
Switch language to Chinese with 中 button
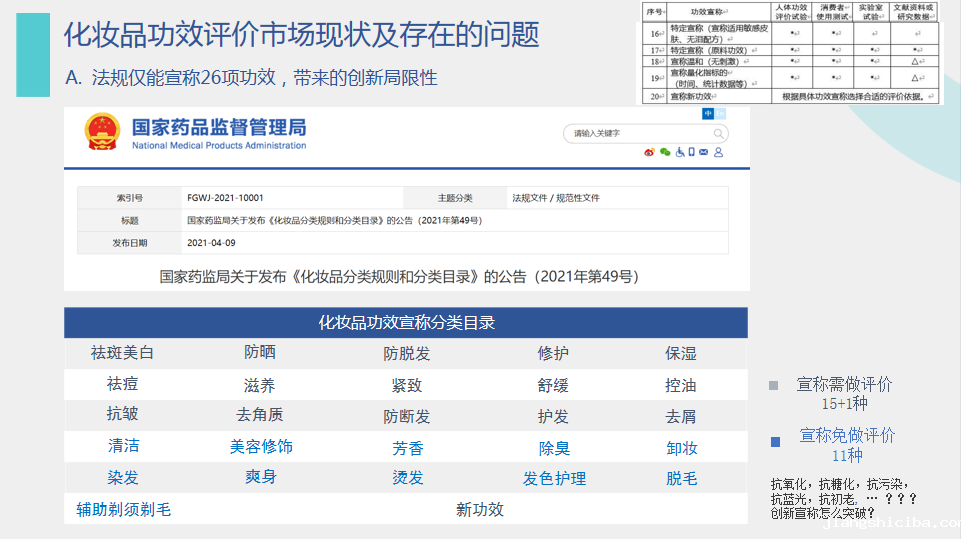708,113
